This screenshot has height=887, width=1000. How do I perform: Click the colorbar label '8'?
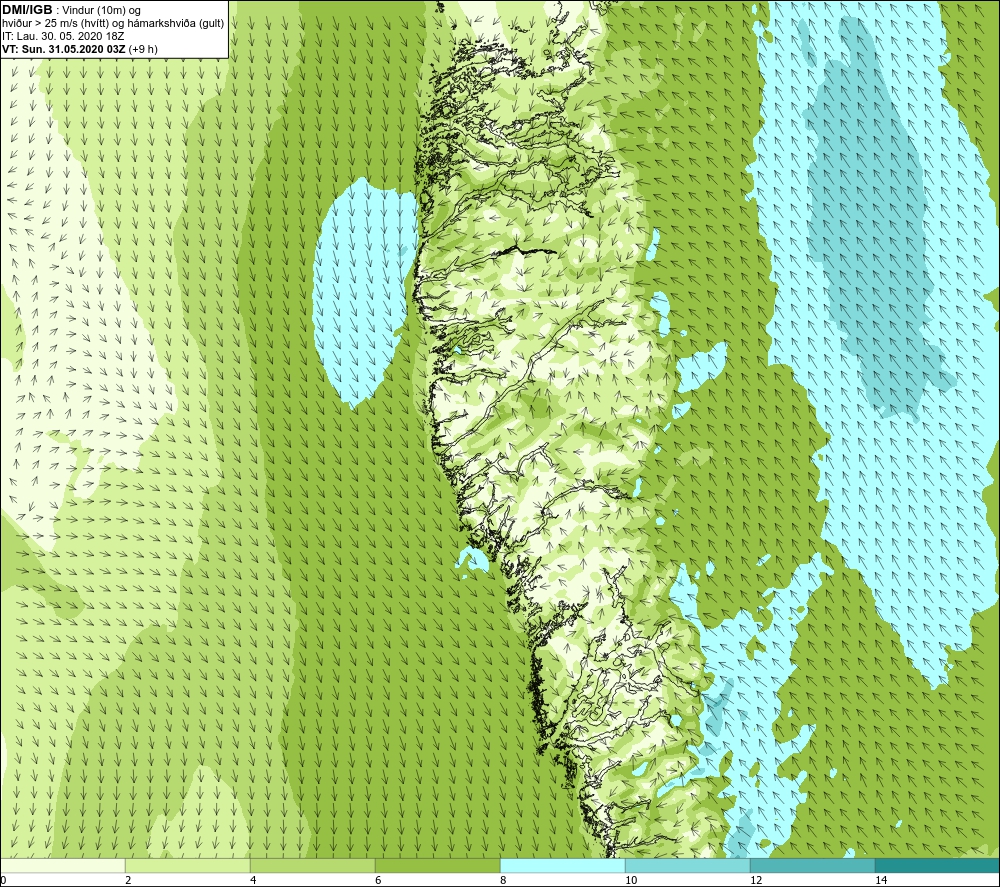503,880
